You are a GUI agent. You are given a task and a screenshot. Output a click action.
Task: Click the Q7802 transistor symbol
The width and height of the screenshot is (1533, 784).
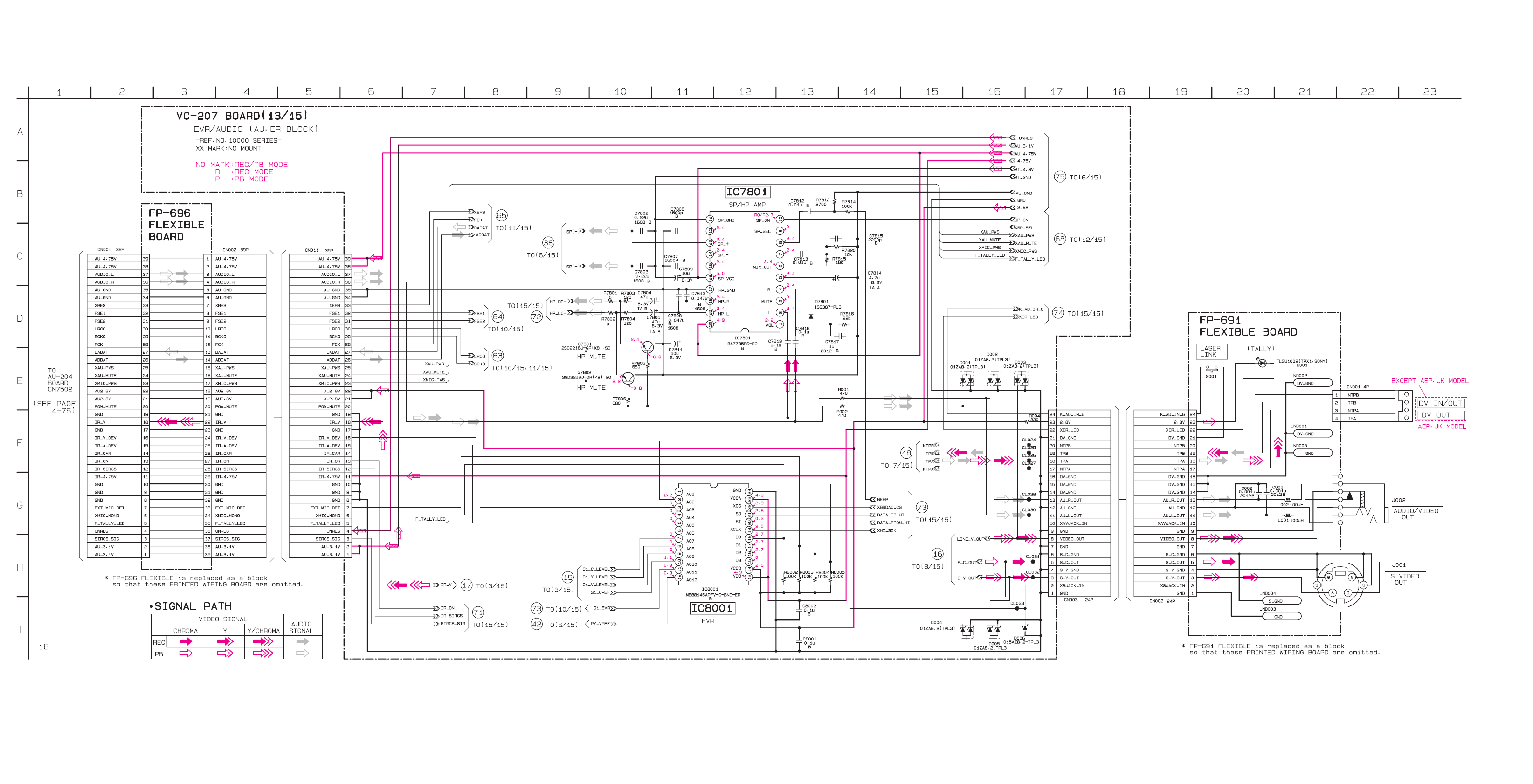tap(628, 378)
